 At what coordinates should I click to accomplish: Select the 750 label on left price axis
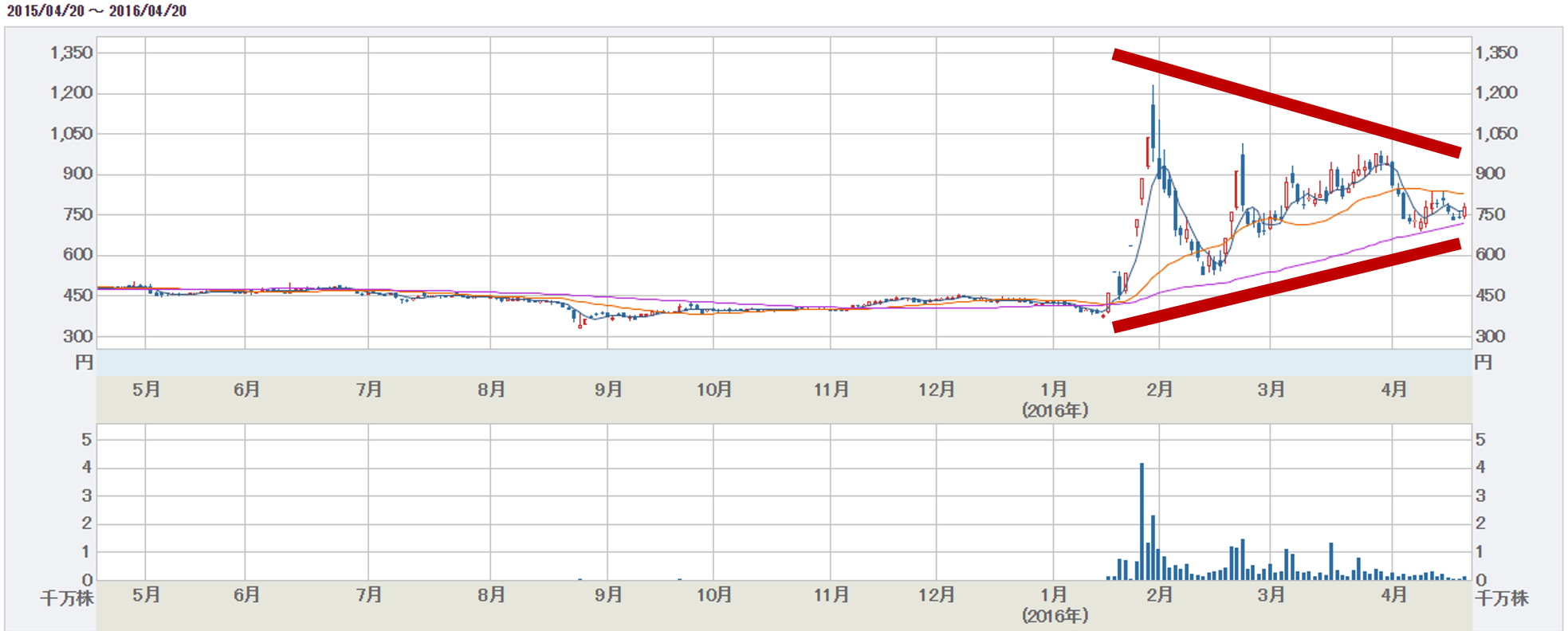[x=78, y=214]
